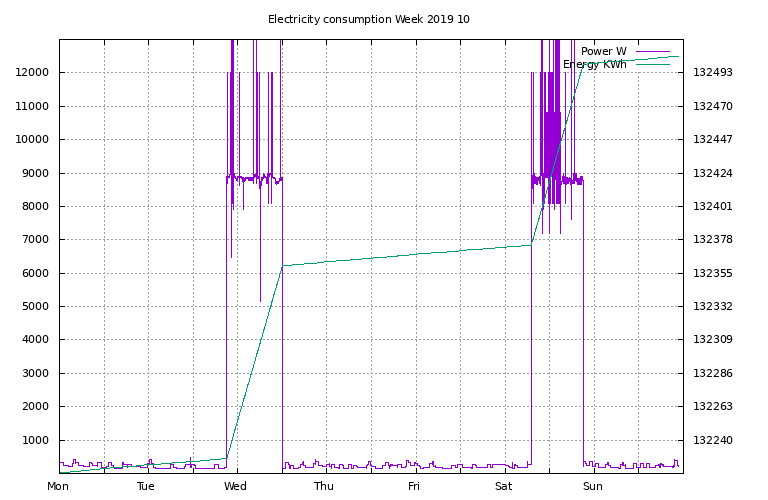The height and width of the screenshot is (500, 768).
Task: Click the chart title 'Electricity consumption Week 2019 10'
Action: click(x=368, y=20)
